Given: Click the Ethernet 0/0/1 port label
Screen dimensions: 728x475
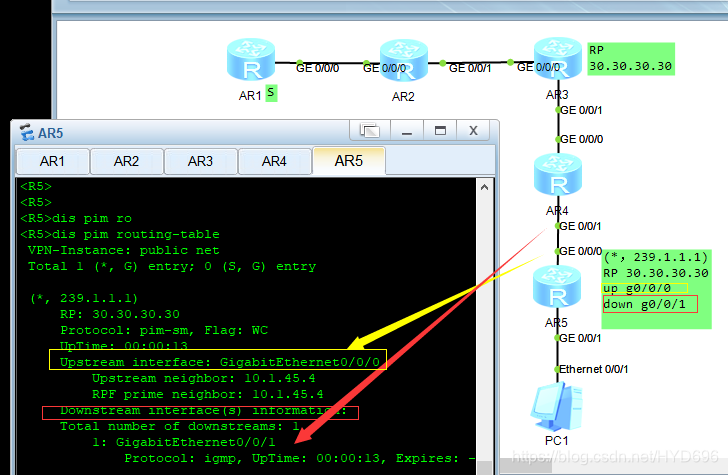Looking at the screenshot, I should pos(593,369).
